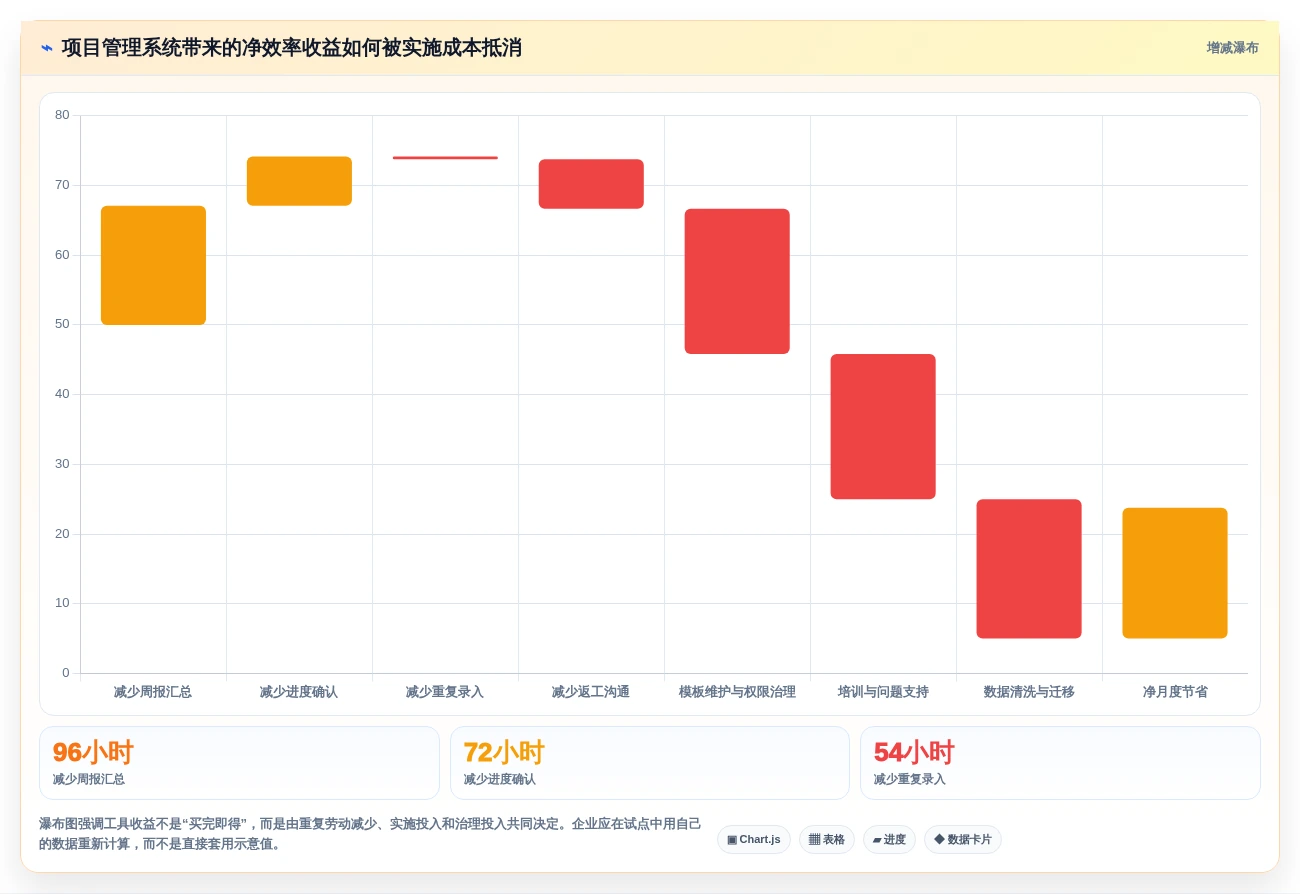Screen dimensions: 1300x894
Task: Click x-axis label 净月度节省
Action: [1175, 692]
